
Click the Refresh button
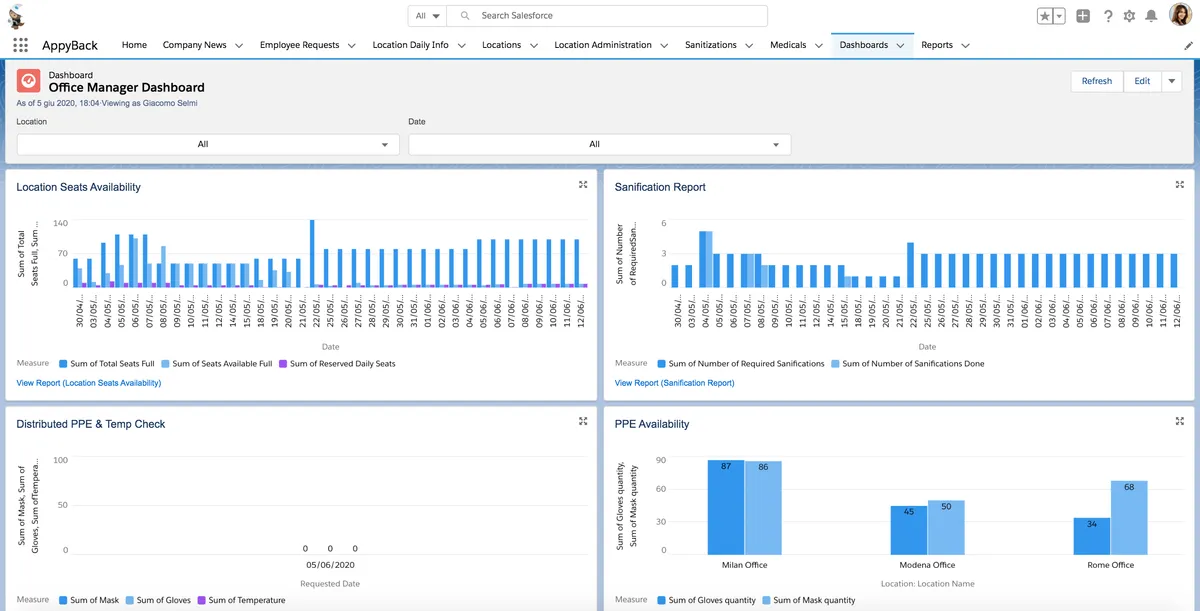coord(1097,81)
